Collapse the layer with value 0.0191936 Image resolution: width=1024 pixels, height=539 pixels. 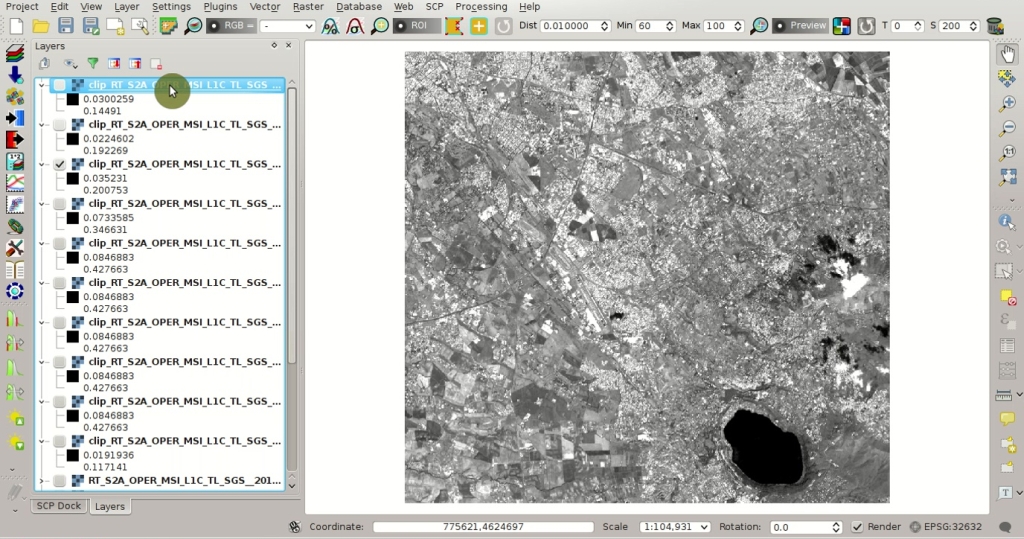42,441
